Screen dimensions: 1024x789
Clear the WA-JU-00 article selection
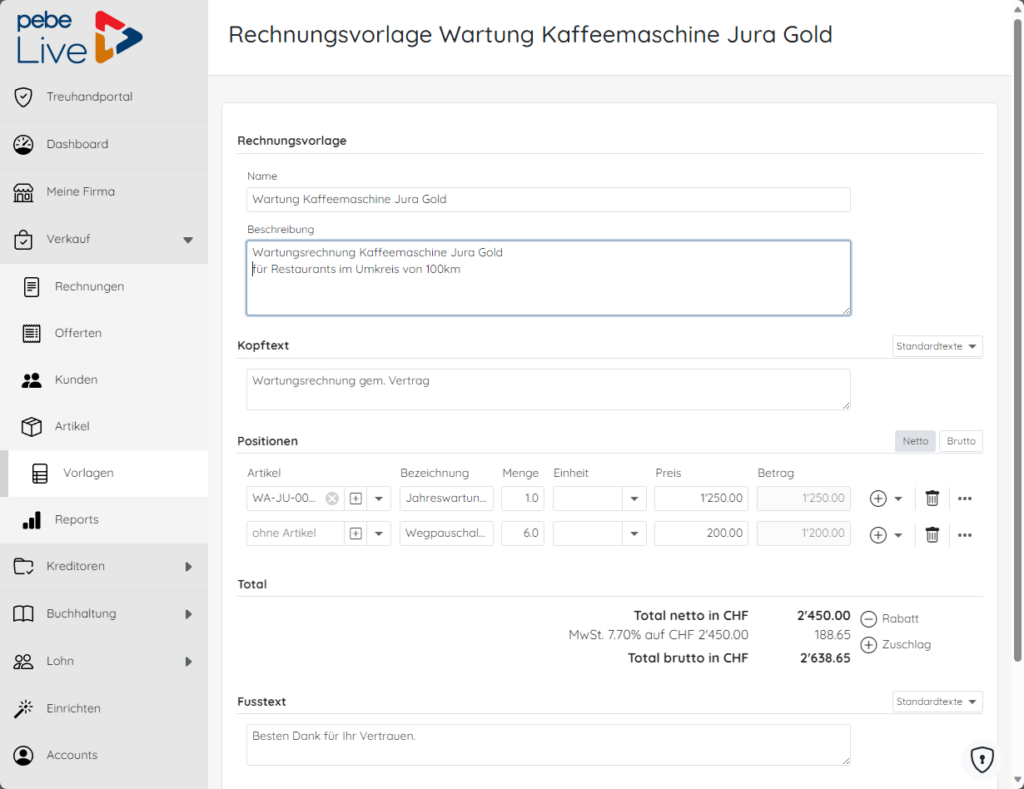pos(332,498)
